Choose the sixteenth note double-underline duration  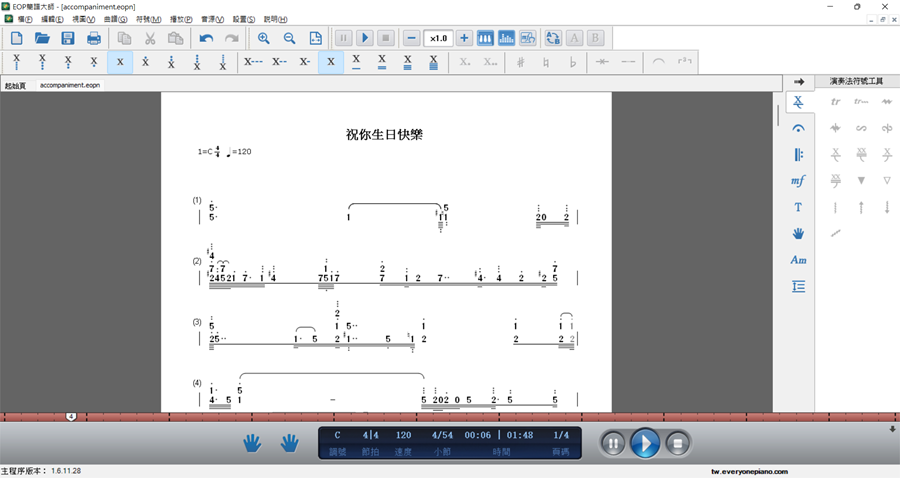click(x=382, y=62)
